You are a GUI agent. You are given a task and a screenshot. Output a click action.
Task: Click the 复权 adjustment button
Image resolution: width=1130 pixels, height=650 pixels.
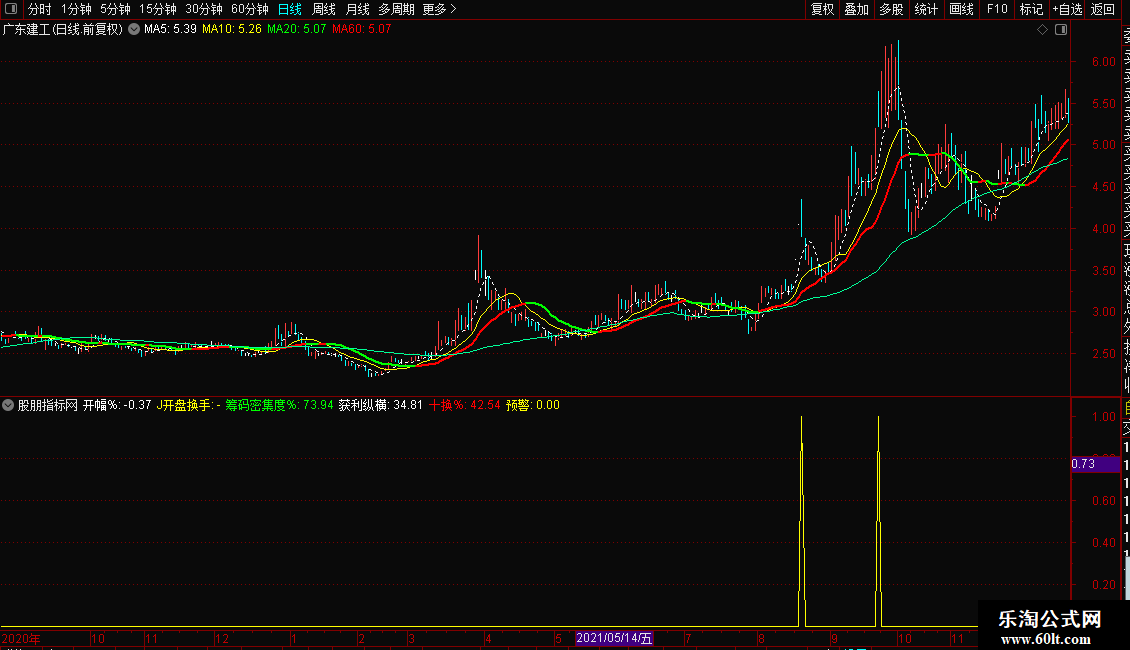click(x=822, y=9)
